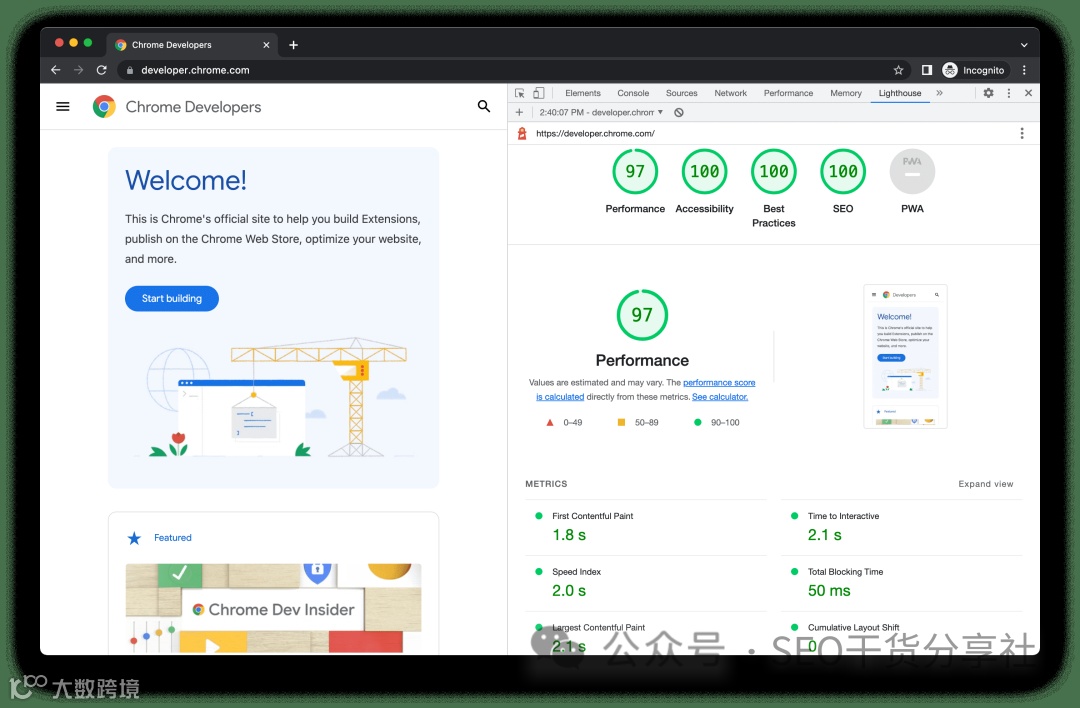Select the DevTools inspect element tool
This screenshot has height=708, width=1080.
519,93
